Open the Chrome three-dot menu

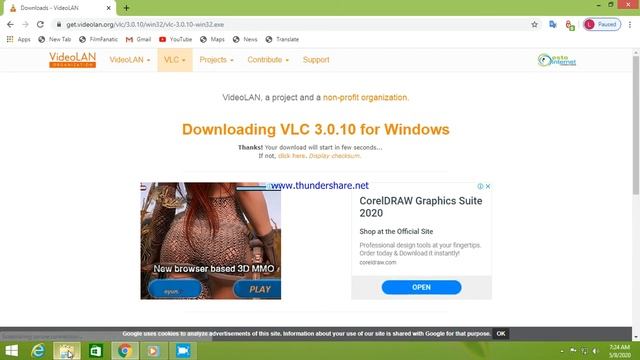tap(630, 24)
